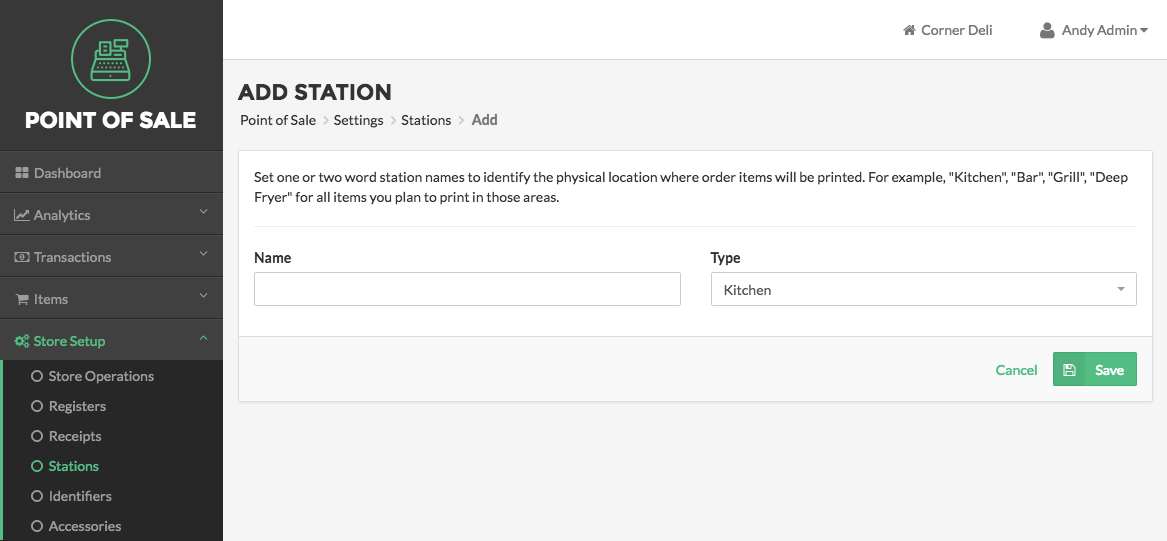Click the Stations breadcrumb link
Image resolution: width=1167 pixels, height=541 pixels.
click(x=426, y=120)
